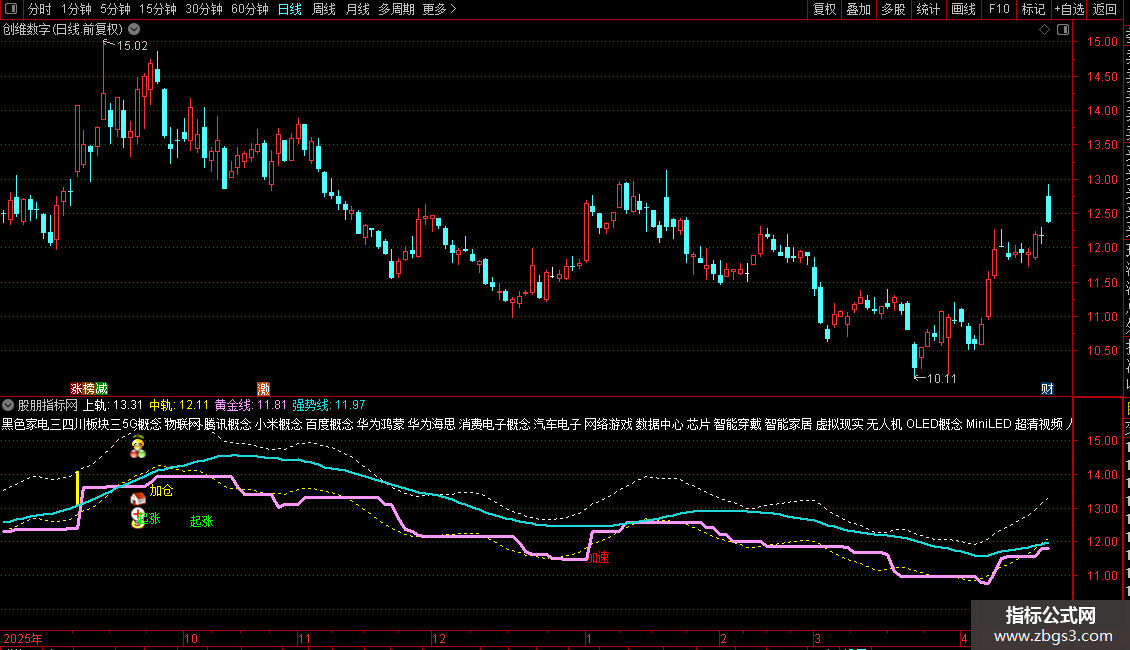Open the 股朋指标网 indicator dropdown arrow

click(8, 405)
